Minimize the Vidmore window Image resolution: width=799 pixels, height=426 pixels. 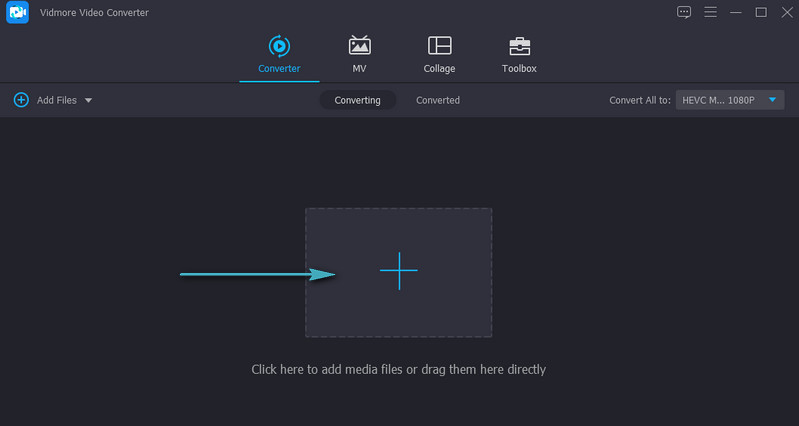tap(736, 12)
